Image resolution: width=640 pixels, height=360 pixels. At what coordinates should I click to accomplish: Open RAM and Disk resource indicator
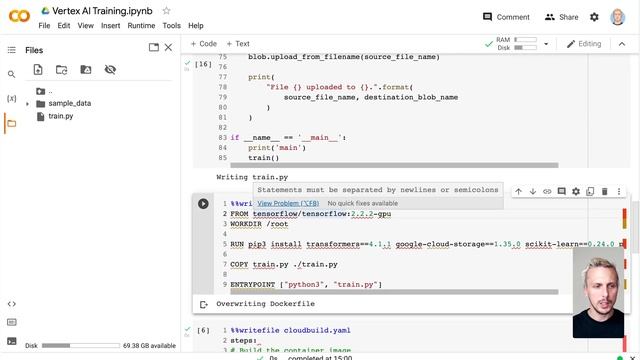coord(517,44)
